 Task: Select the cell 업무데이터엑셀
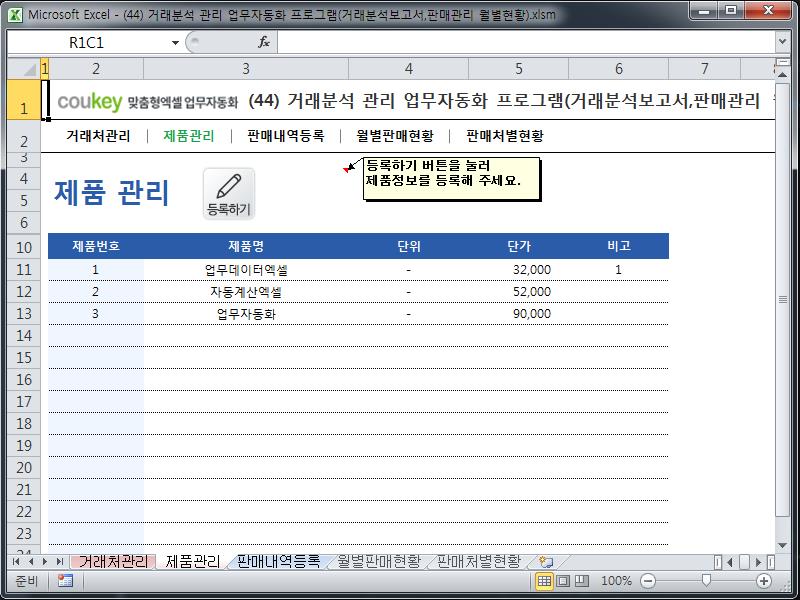246,270
